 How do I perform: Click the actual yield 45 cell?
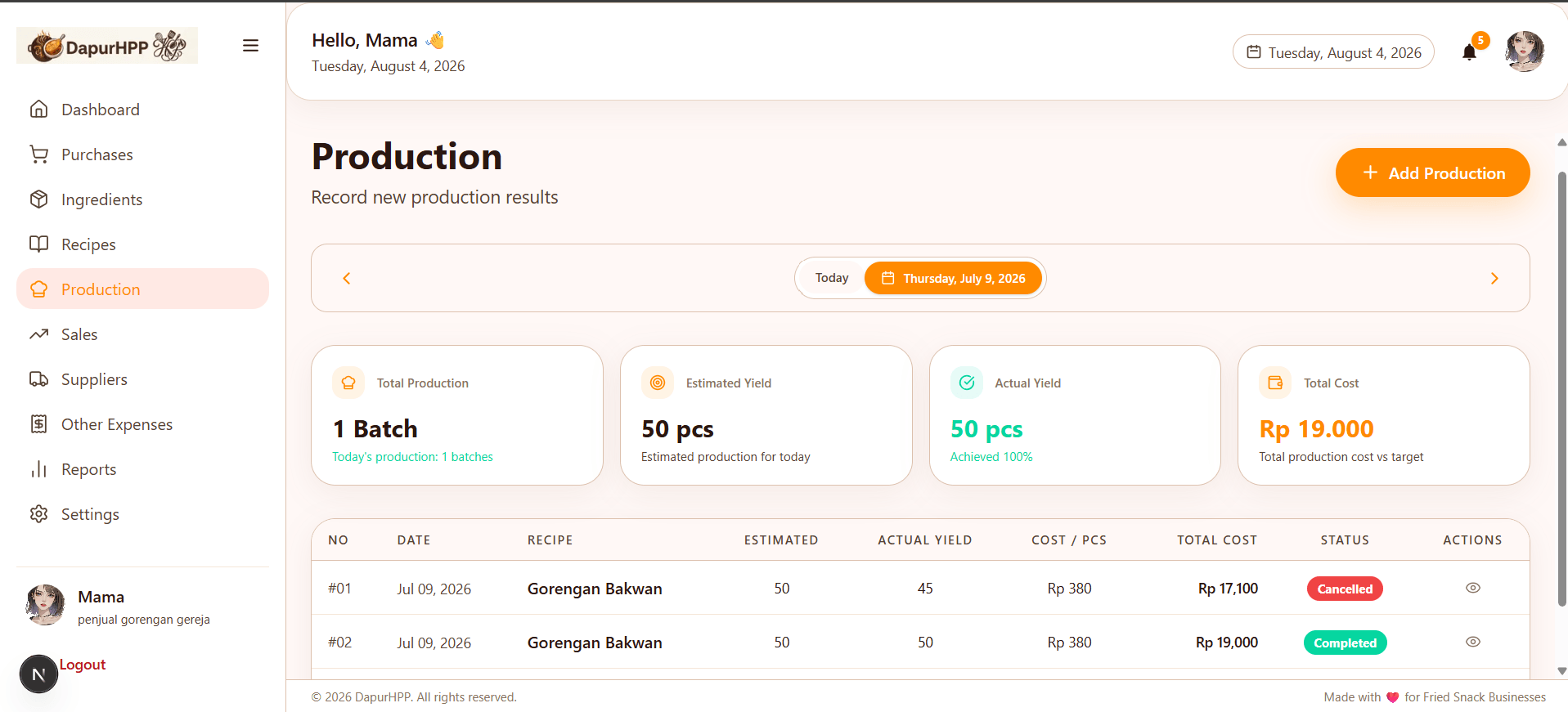coord(925,589)
